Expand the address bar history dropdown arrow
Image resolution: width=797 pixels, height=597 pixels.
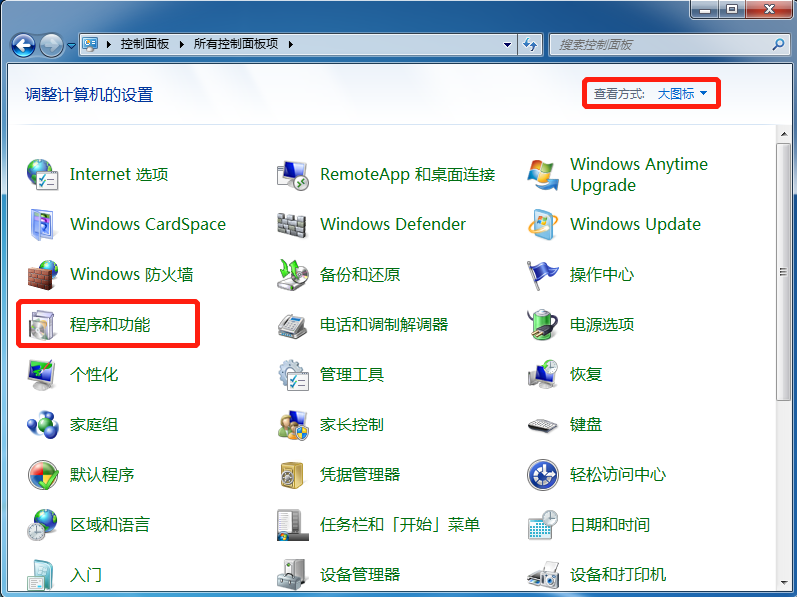[x=509, y=45]
